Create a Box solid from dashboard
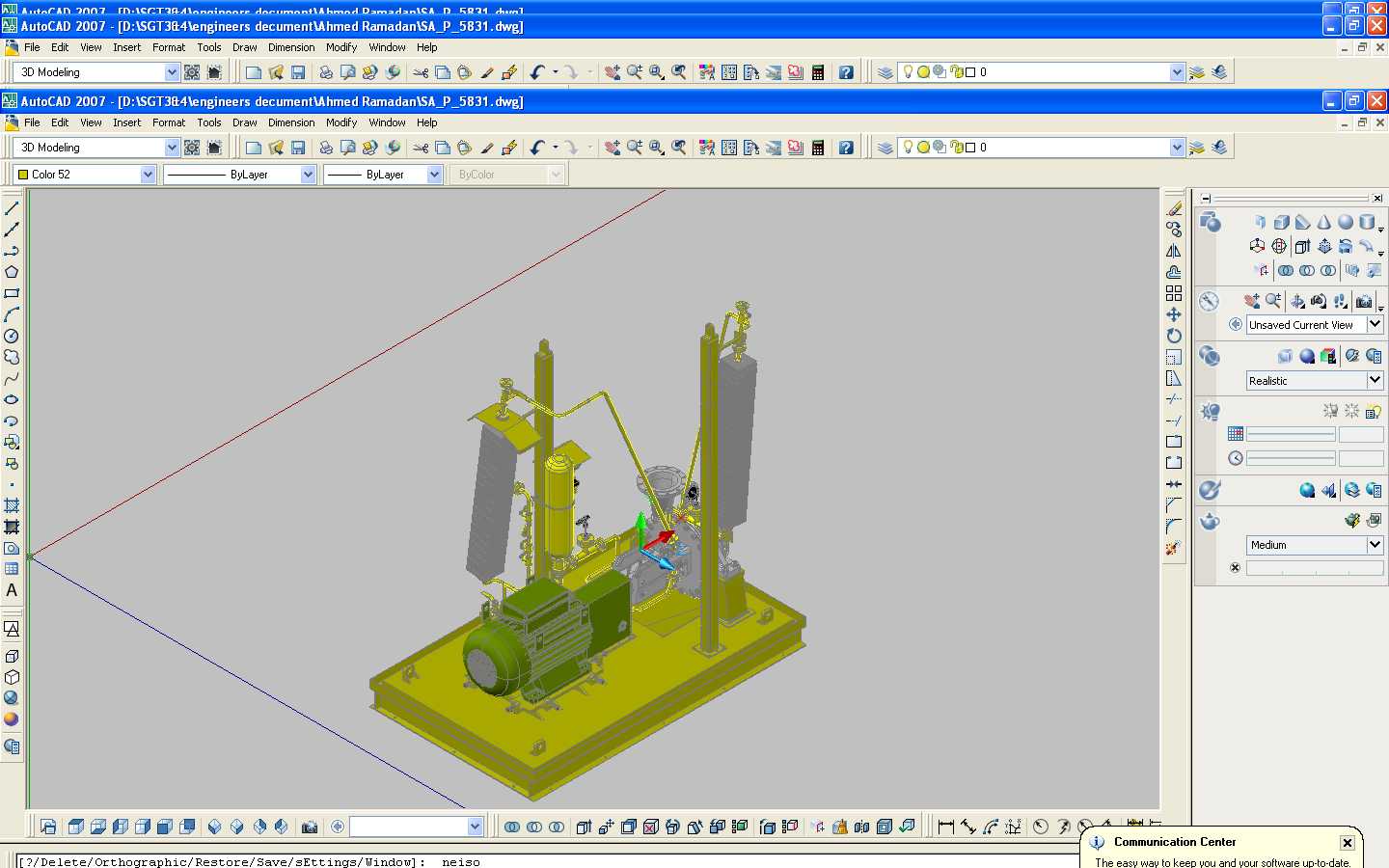Image resolution: width=1389 pixels, height=868 pixels. coord(1282,222)
